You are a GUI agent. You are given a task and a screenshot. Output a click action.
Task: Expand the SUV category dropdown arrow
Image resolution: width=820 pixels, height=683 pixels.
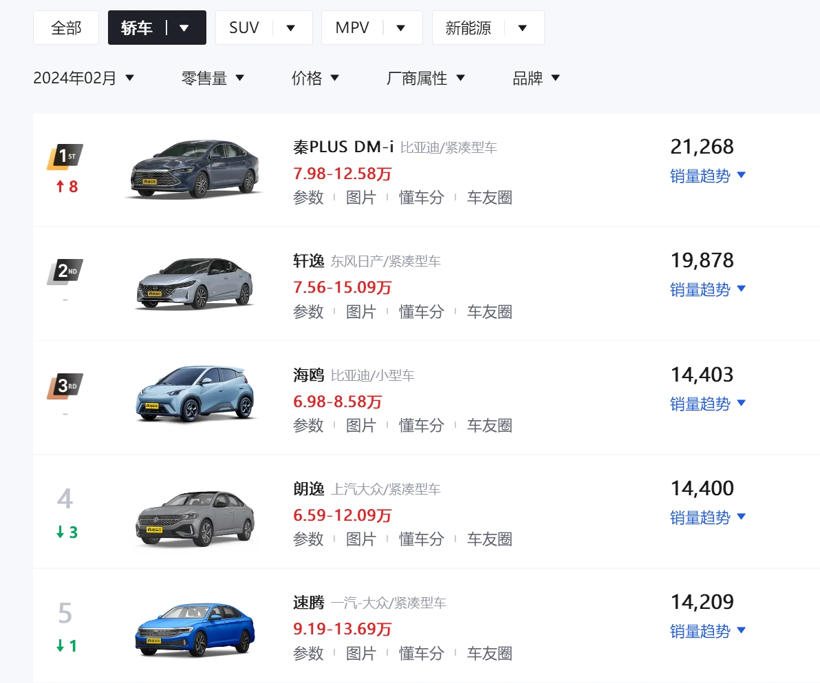pyautogui.click(x=291, y=28)
